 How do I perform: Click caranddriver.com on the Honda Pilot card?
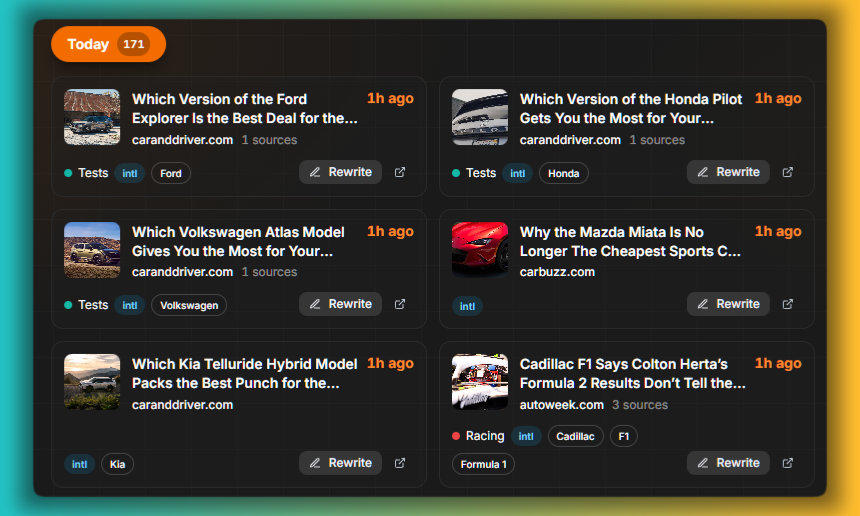(570, 140)
